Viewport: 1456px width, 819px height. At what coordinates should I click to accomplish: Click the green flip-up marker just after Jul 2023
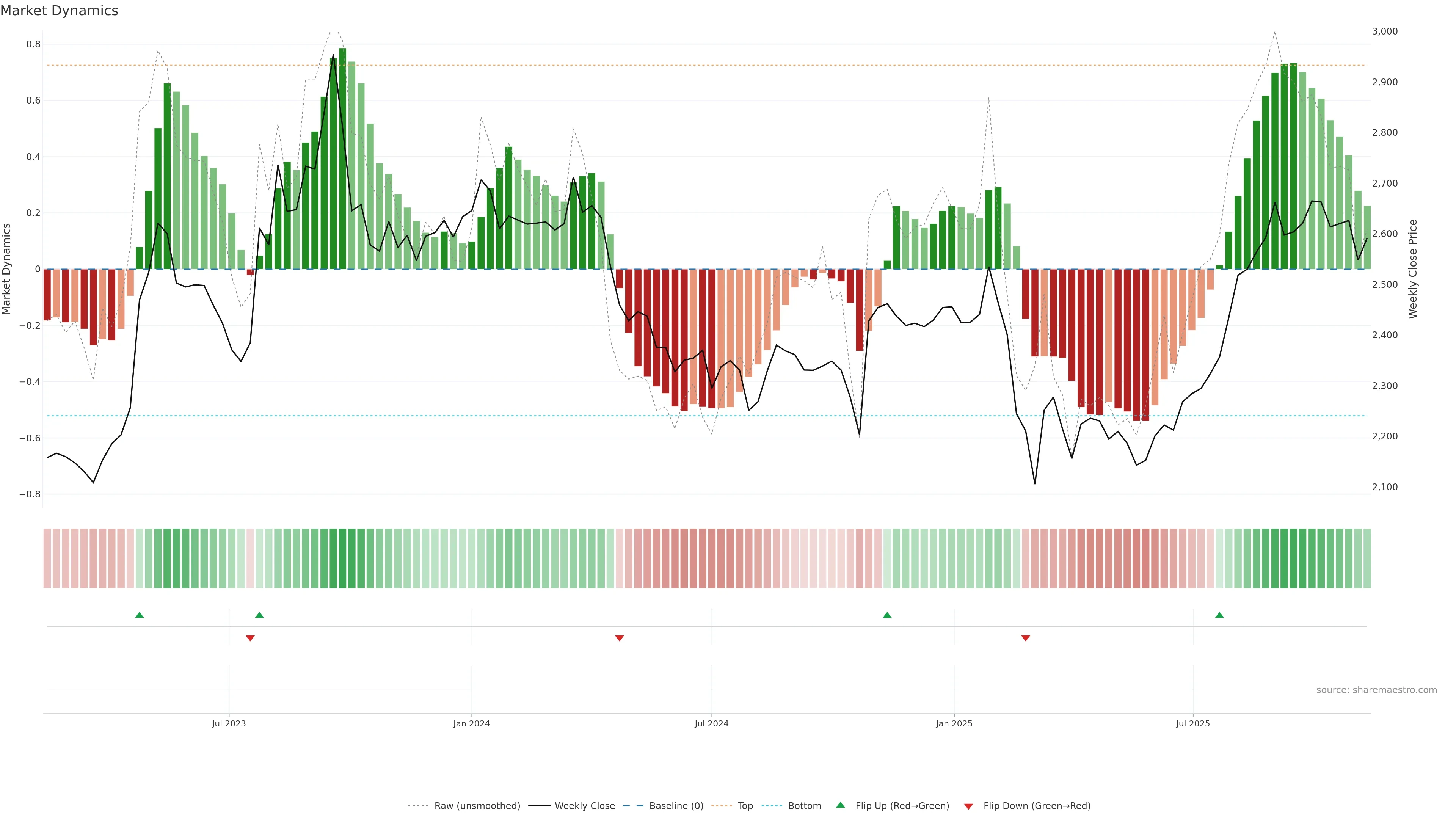pyautogui.click(x=259, y=615)
